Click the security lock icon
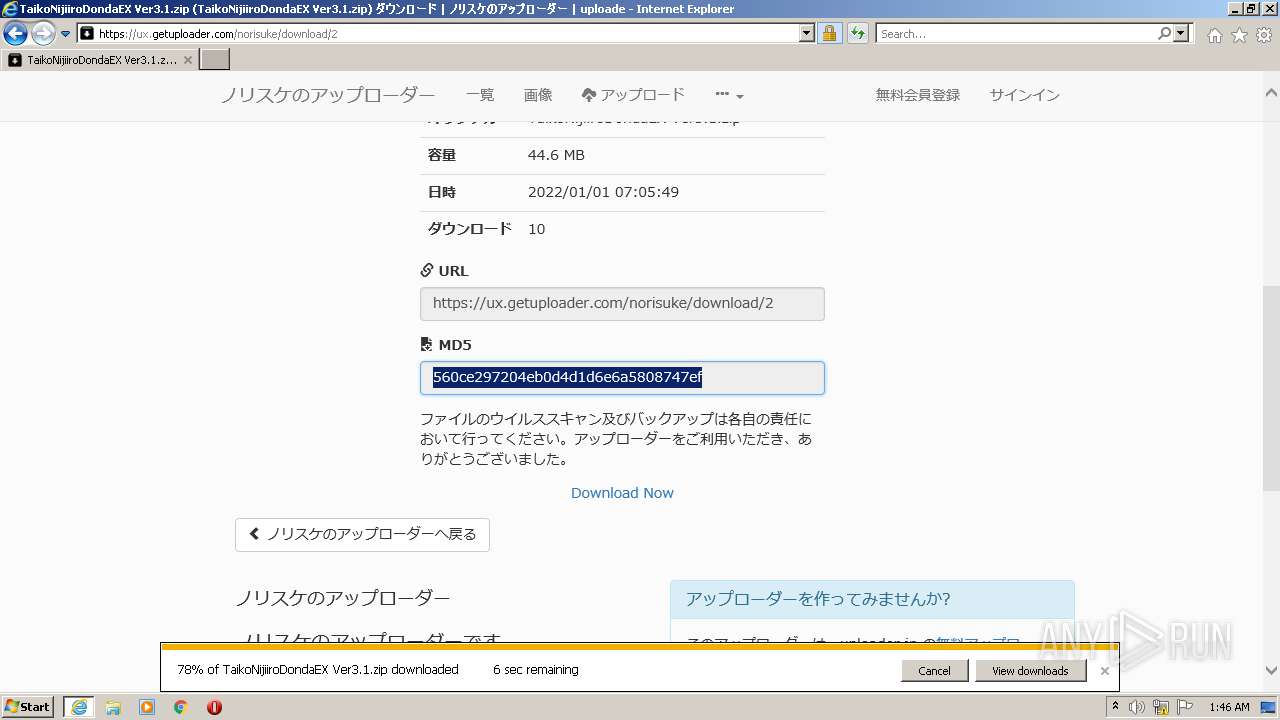The width and height of the screenshot is (1280, 720). (829, 34)
